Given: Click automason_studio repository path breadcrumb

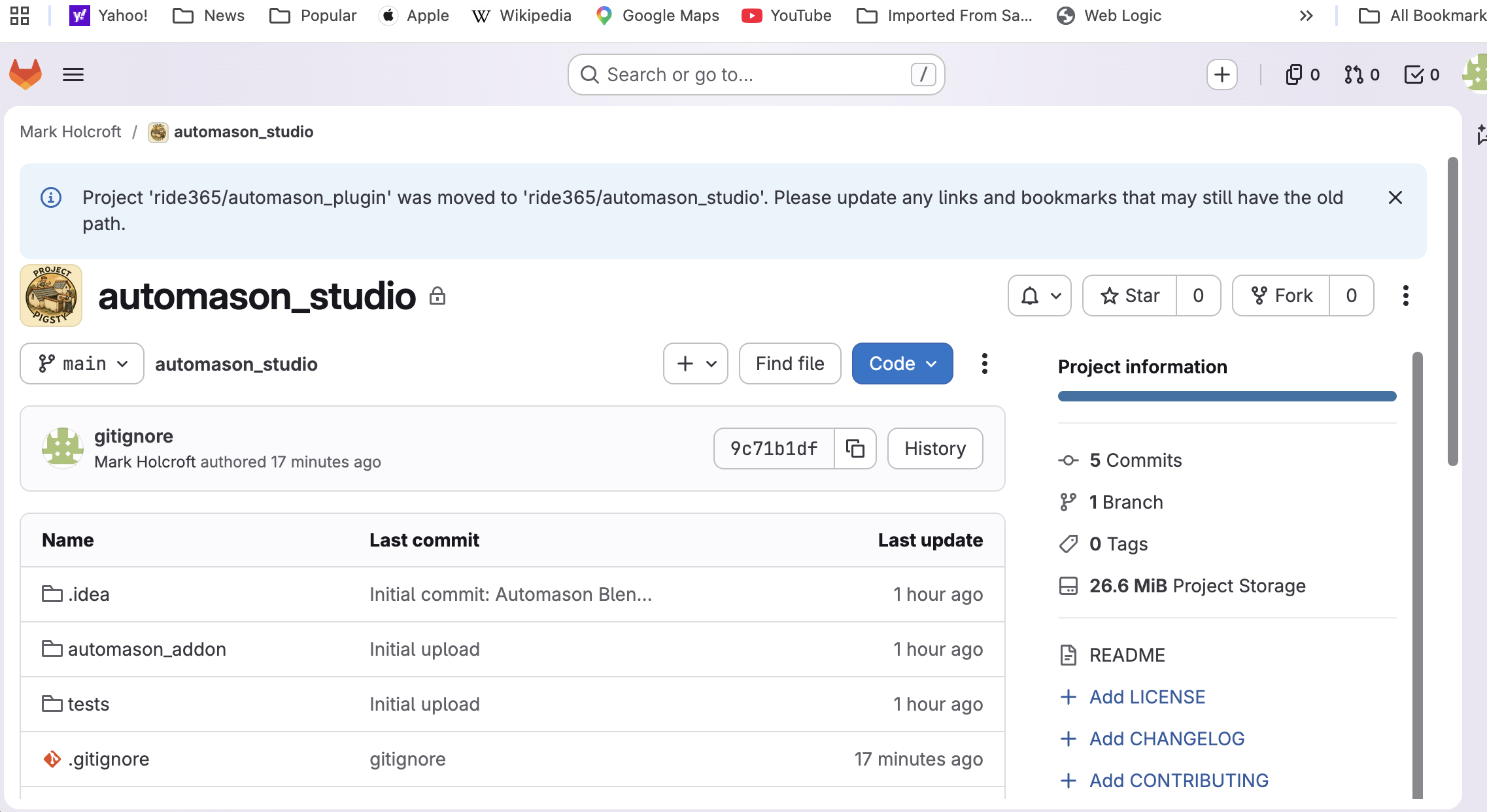Looking at the screenshot, I should click(236, 364).
